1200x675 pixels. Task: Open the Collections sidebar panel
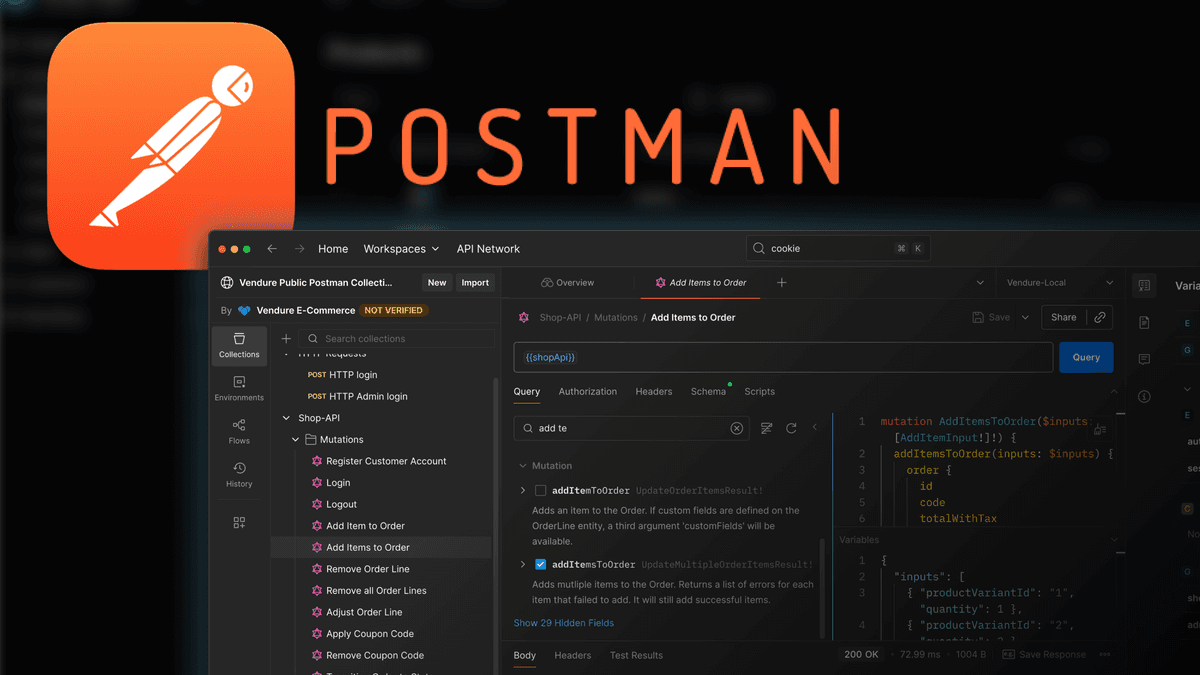tap(239, 345)
